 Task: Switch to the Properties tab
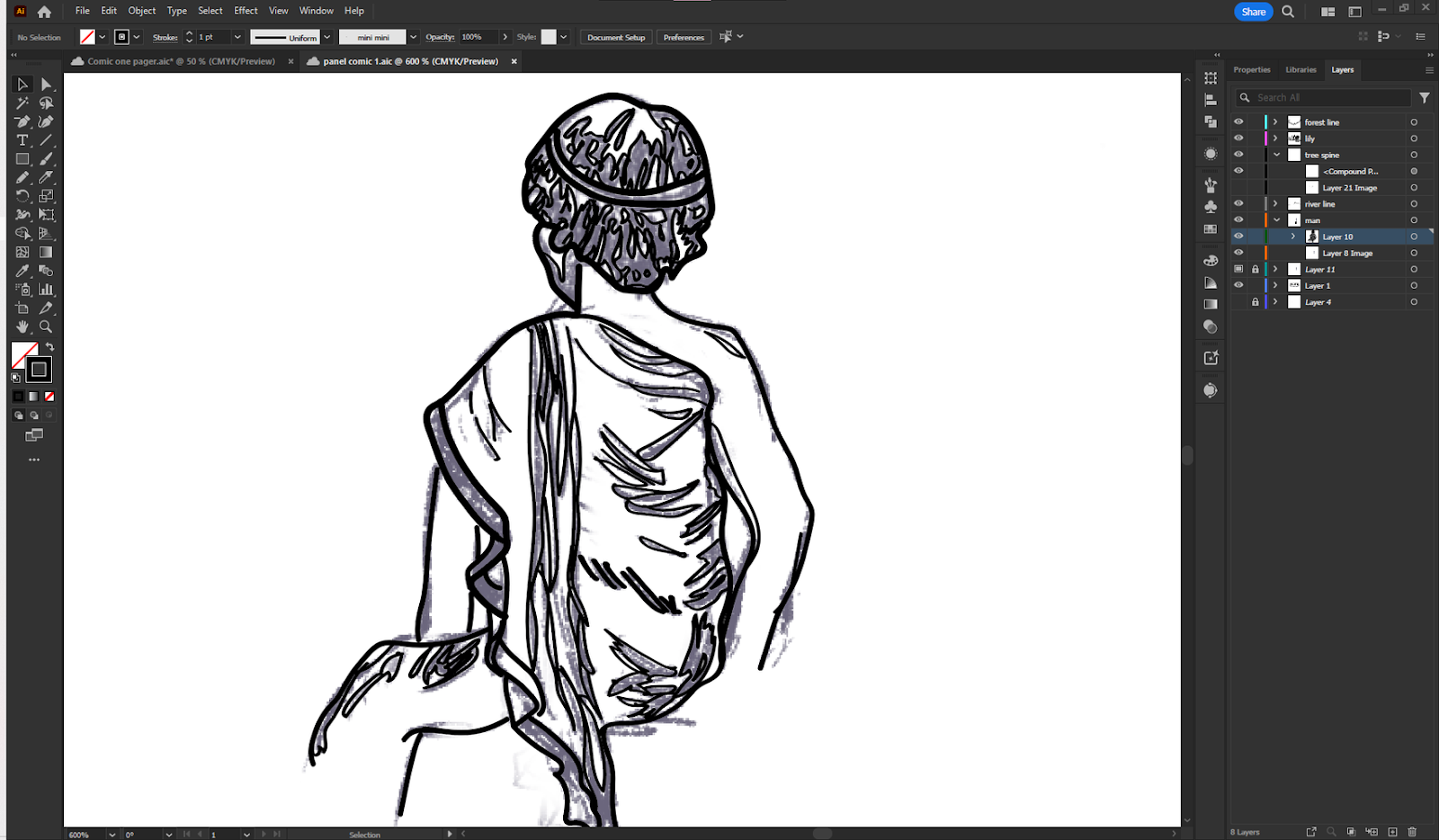click(1252, 70)
